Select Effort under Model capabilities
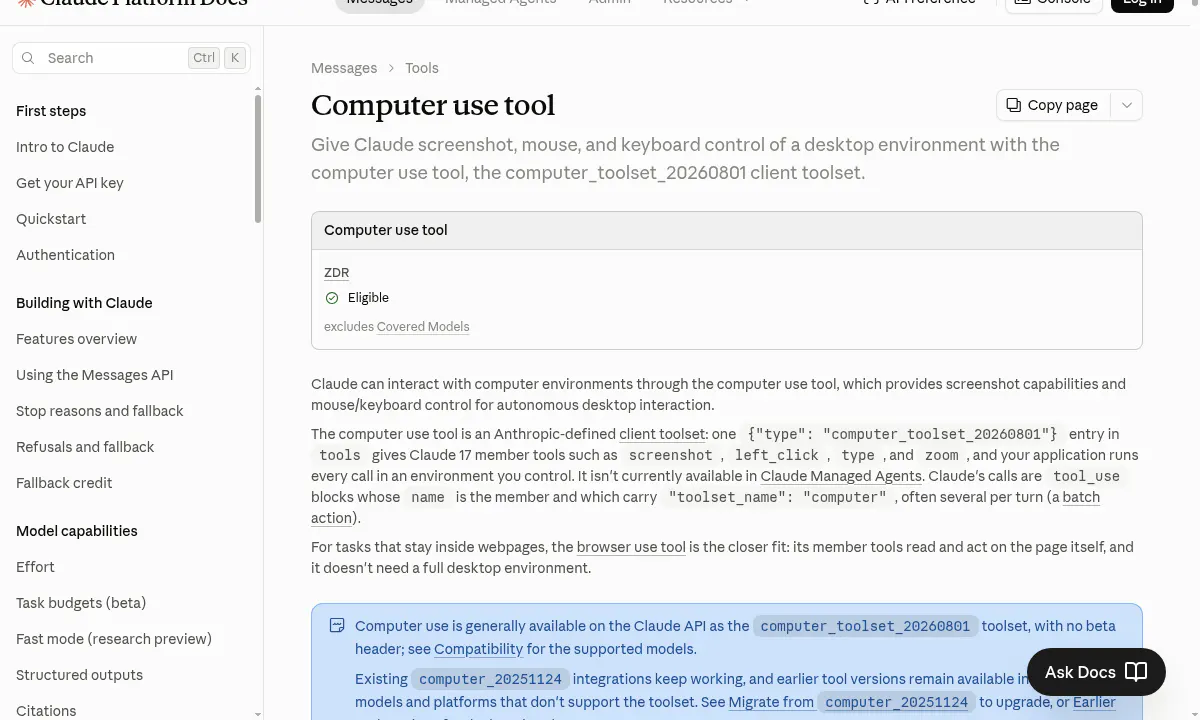This screenshot has width=1200, height=720. tap(35, 567)
